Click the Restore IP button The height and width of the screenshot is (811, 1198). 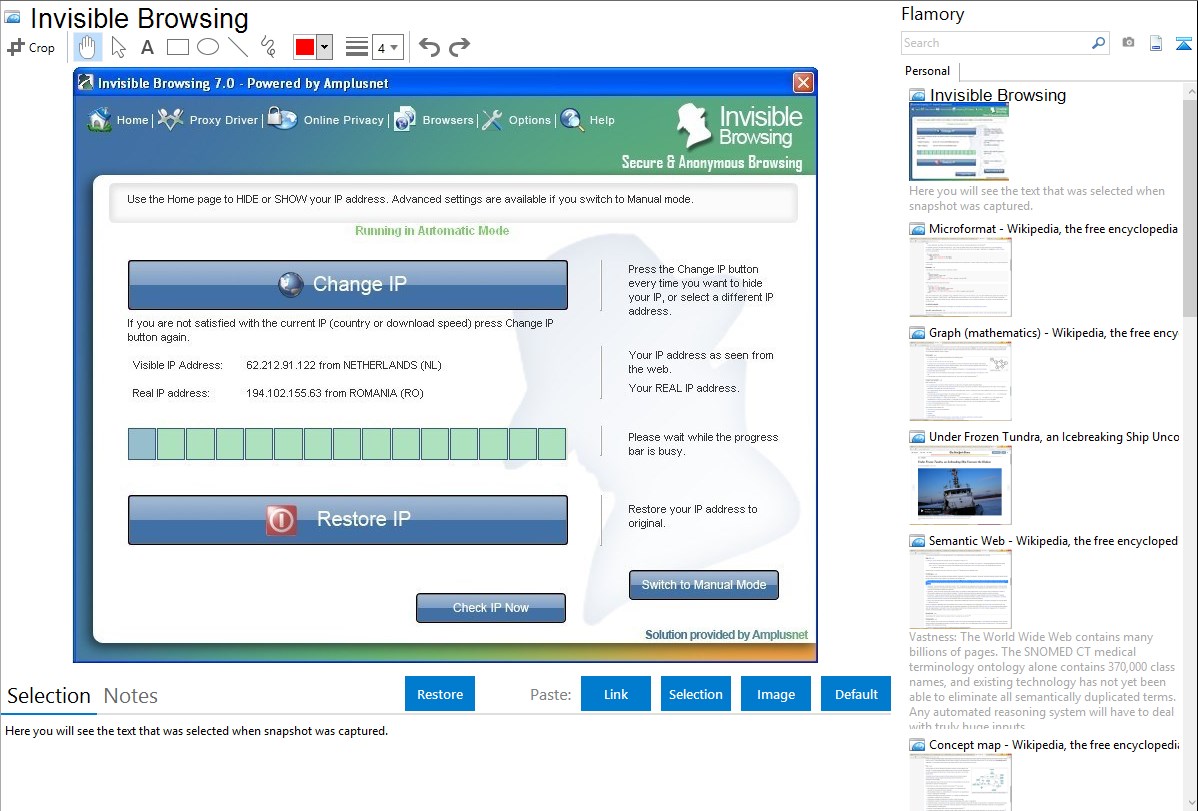[x=348, y=520]
